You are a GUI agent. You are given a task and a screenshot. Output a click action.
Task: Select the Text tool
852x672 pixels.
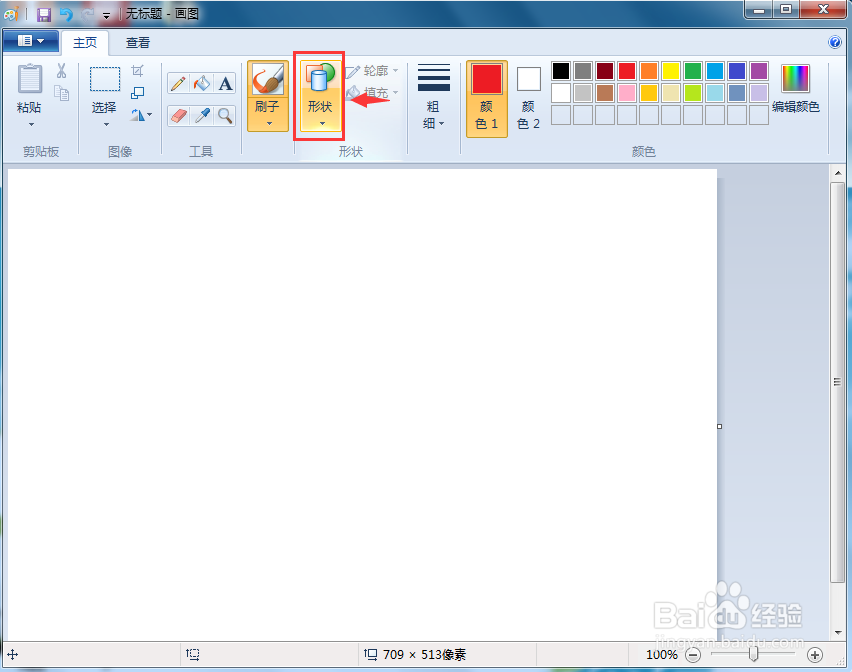(225, 83)
